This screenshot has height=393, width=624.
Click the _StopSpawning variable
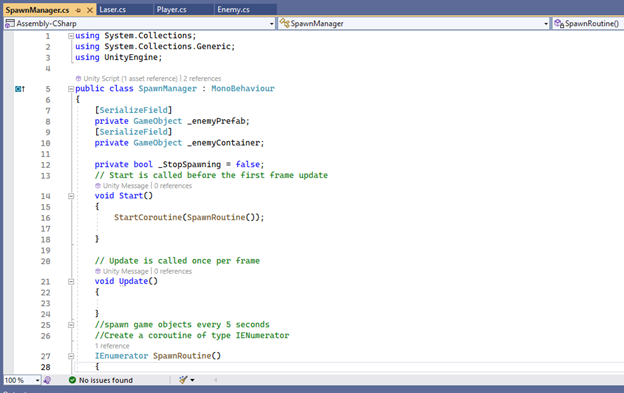[x=189, y=164]
